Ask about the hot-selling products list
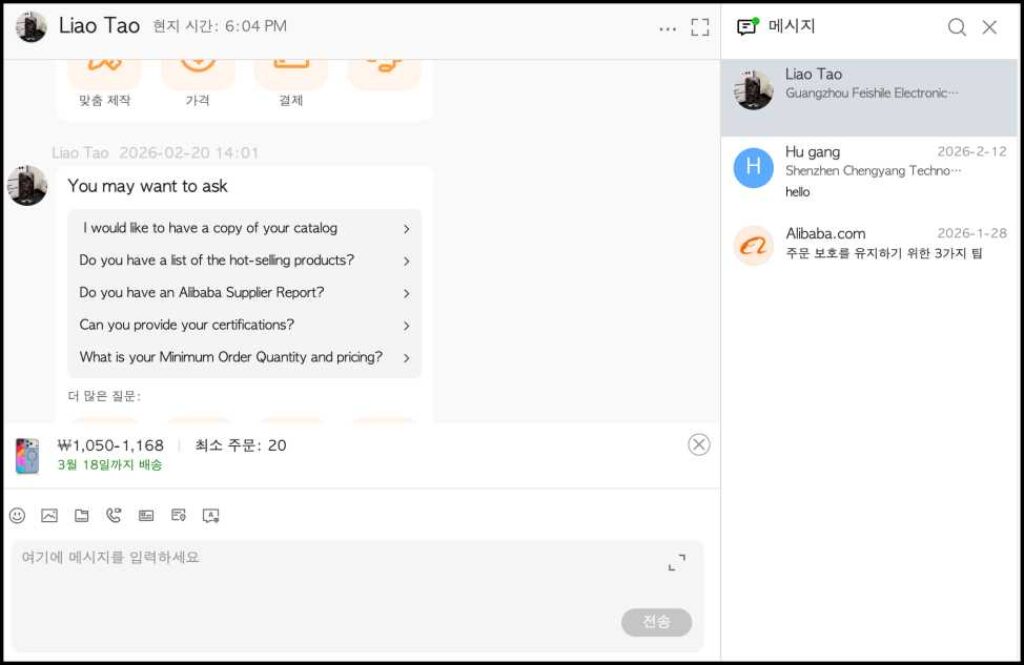Viewport: 1024px width, 665px height. pyautogui.click(x=245, y=260)
